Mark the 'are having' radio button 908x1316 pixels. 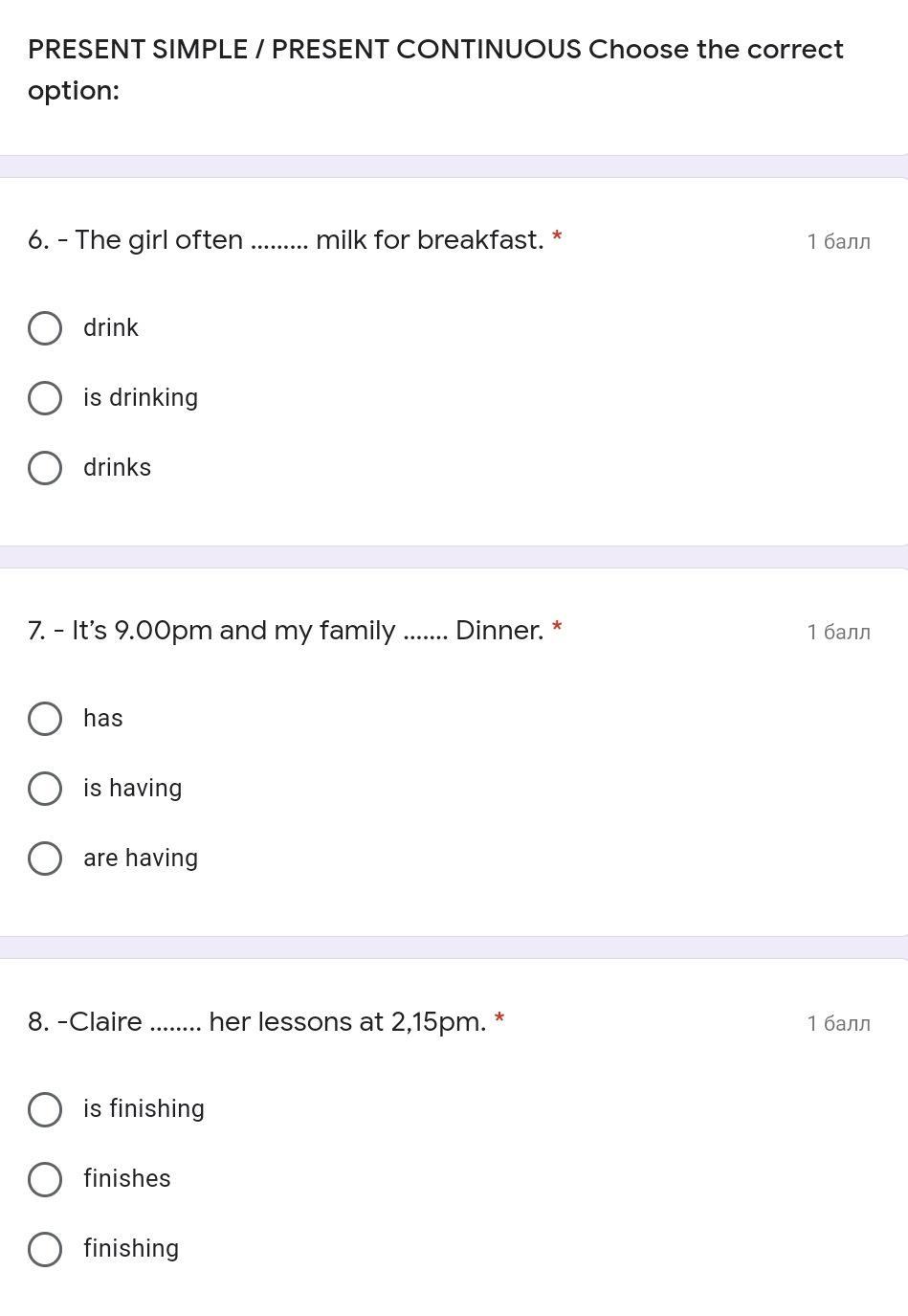click(45, 859)
